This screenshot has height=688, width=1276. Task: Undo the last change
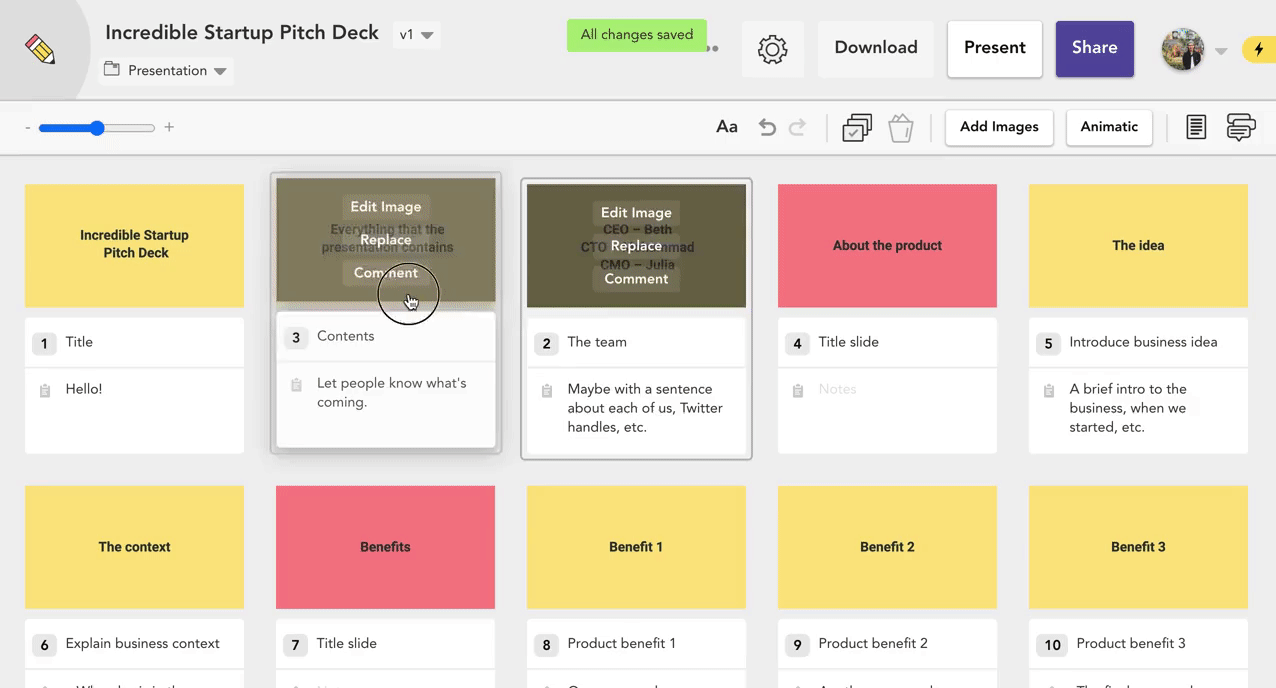pyautogui.click(x=767, y=127)
